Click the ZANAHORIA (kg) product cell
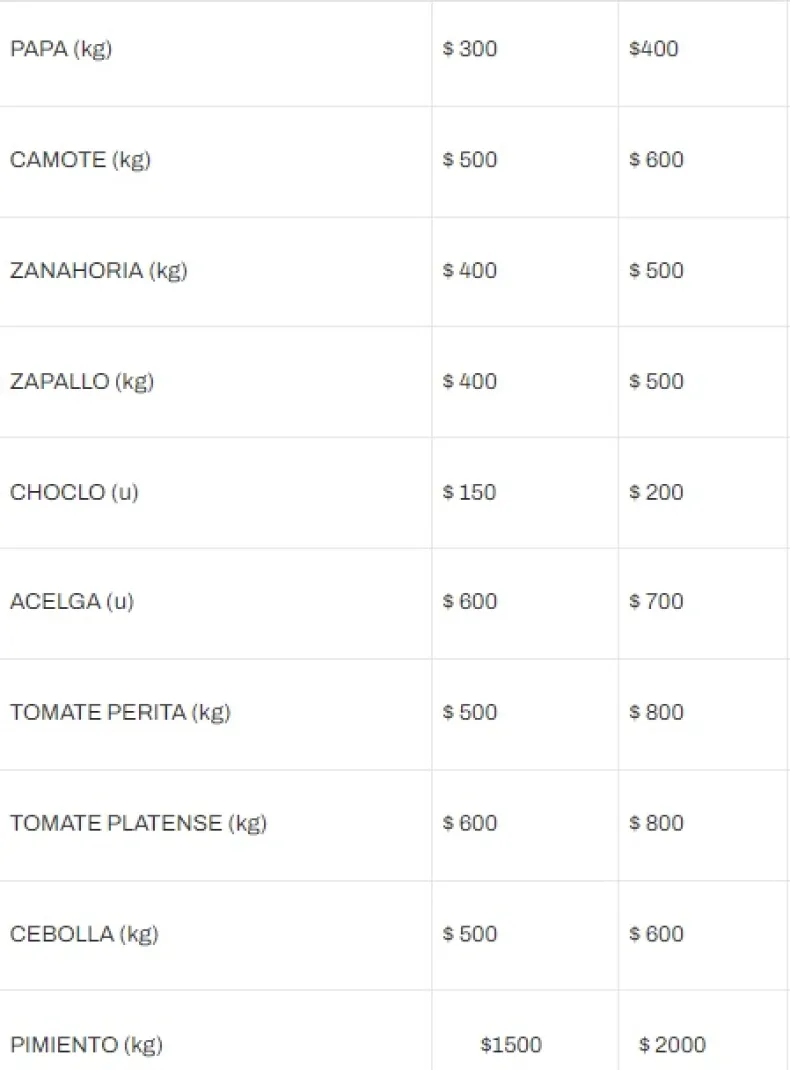The width and height of the screenshot is (790, 1070). (x=98, y=271)
